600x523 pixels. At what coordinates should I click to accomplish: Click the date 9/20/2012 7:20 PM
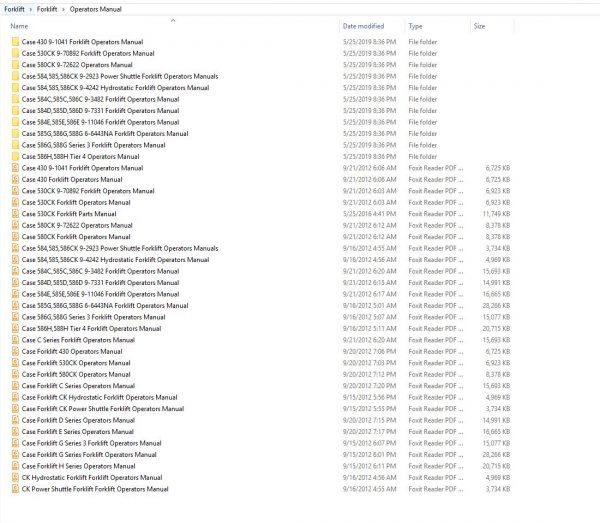pyautogui.click(x=369, y=386)
